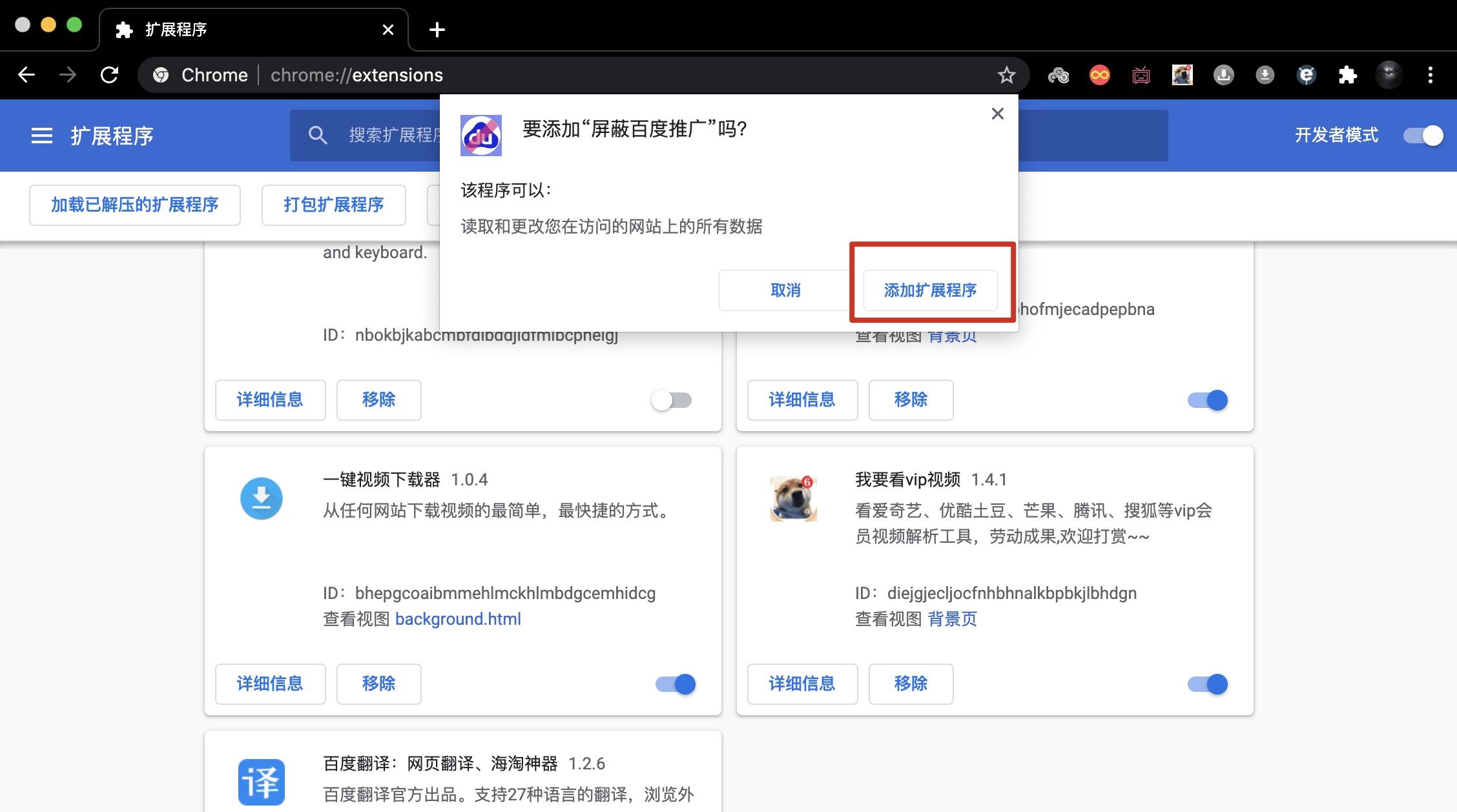Enable the extension with ID nbokbjkab
The height and width of the screenshot is (812, 1457).
coord(672,400)
